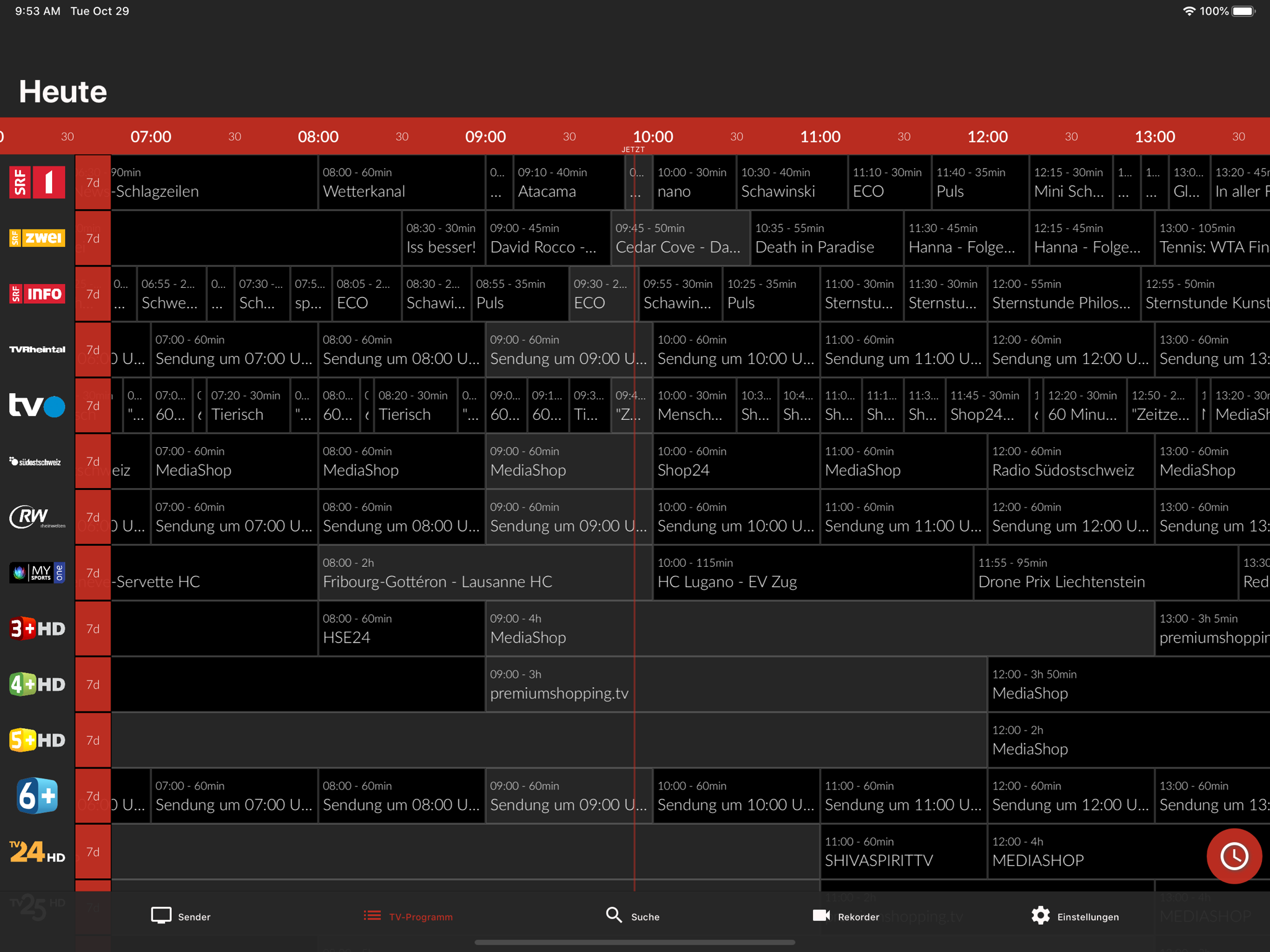The width and height of the screenshot is (1270, 952).
Task: Open the Sternstunde Philos... 12:00 program
Action: click(1064, 294)
